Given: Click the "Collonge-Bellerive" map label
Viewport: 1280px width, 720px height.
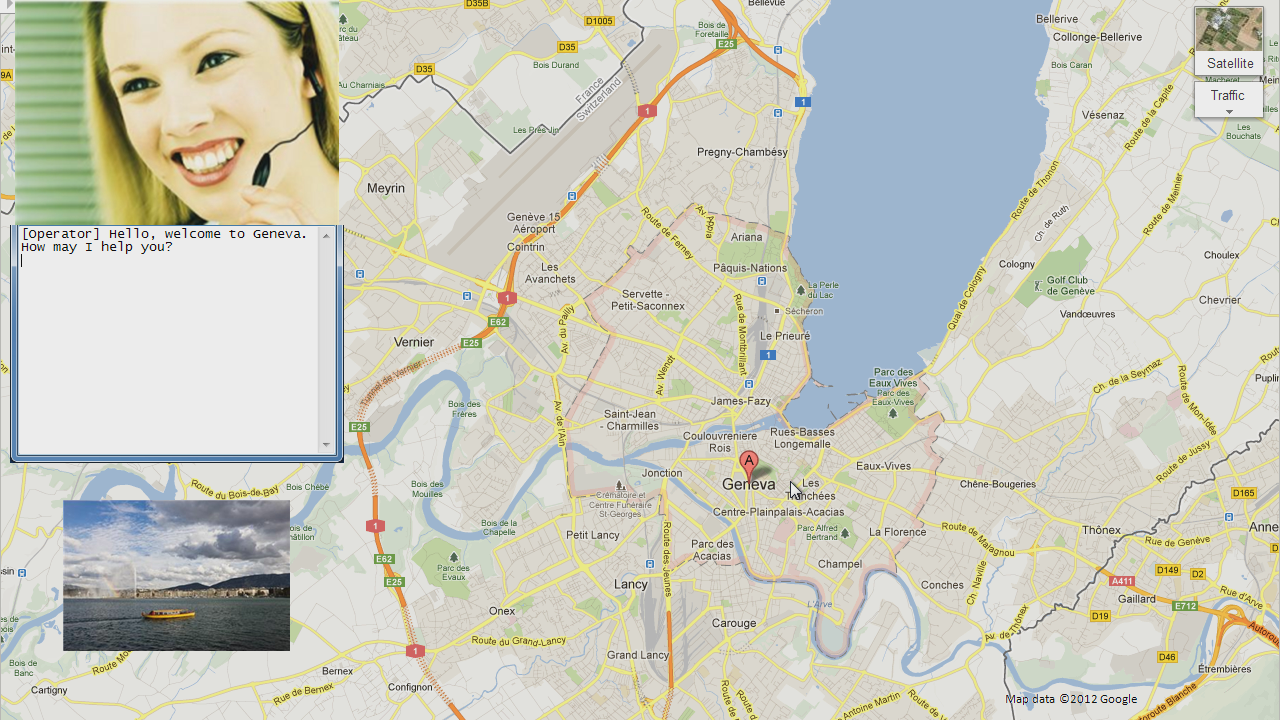Looking at the screenshot, I should pos(1097,37).
